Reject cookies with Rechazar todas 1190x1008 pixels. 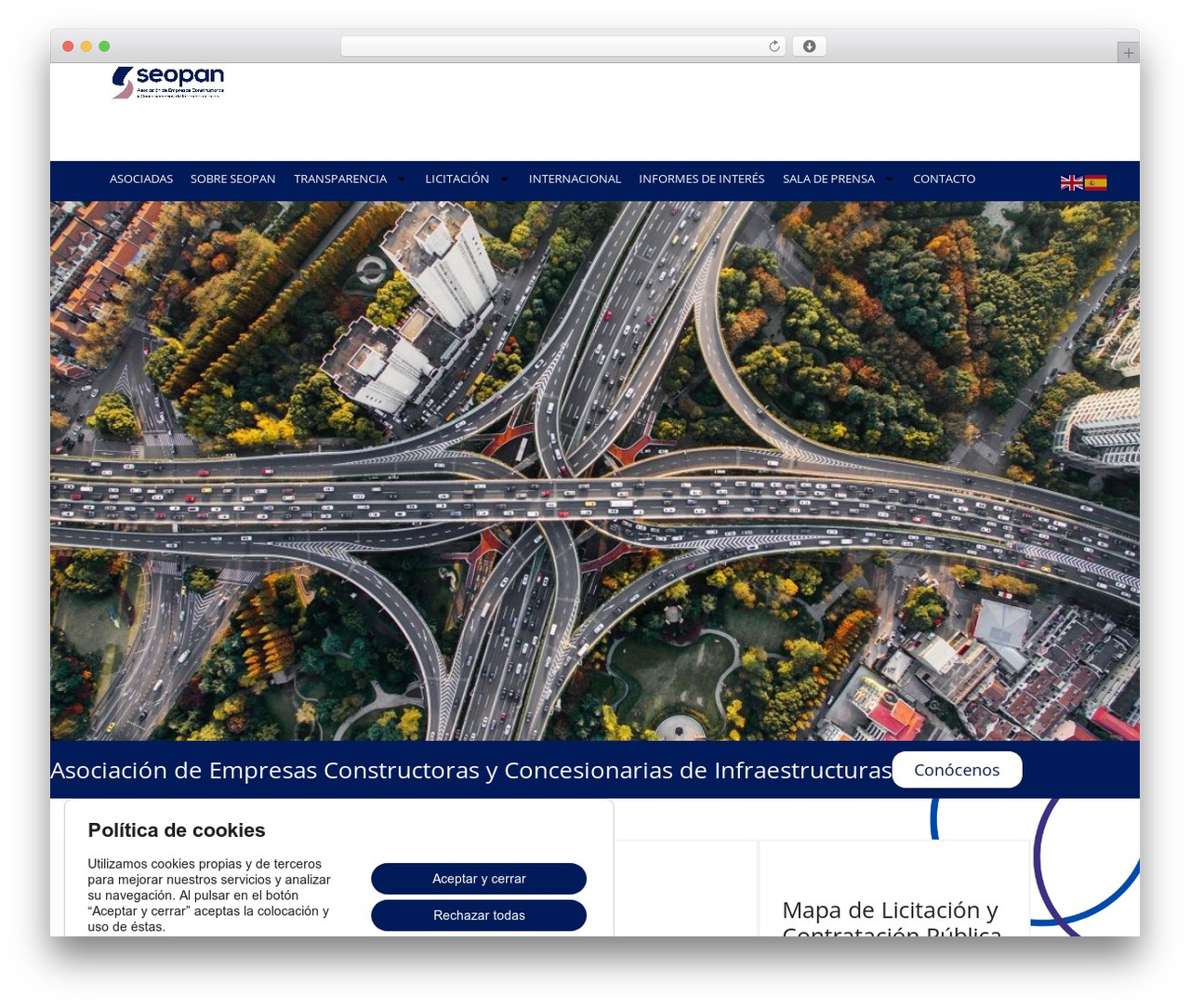479,915
